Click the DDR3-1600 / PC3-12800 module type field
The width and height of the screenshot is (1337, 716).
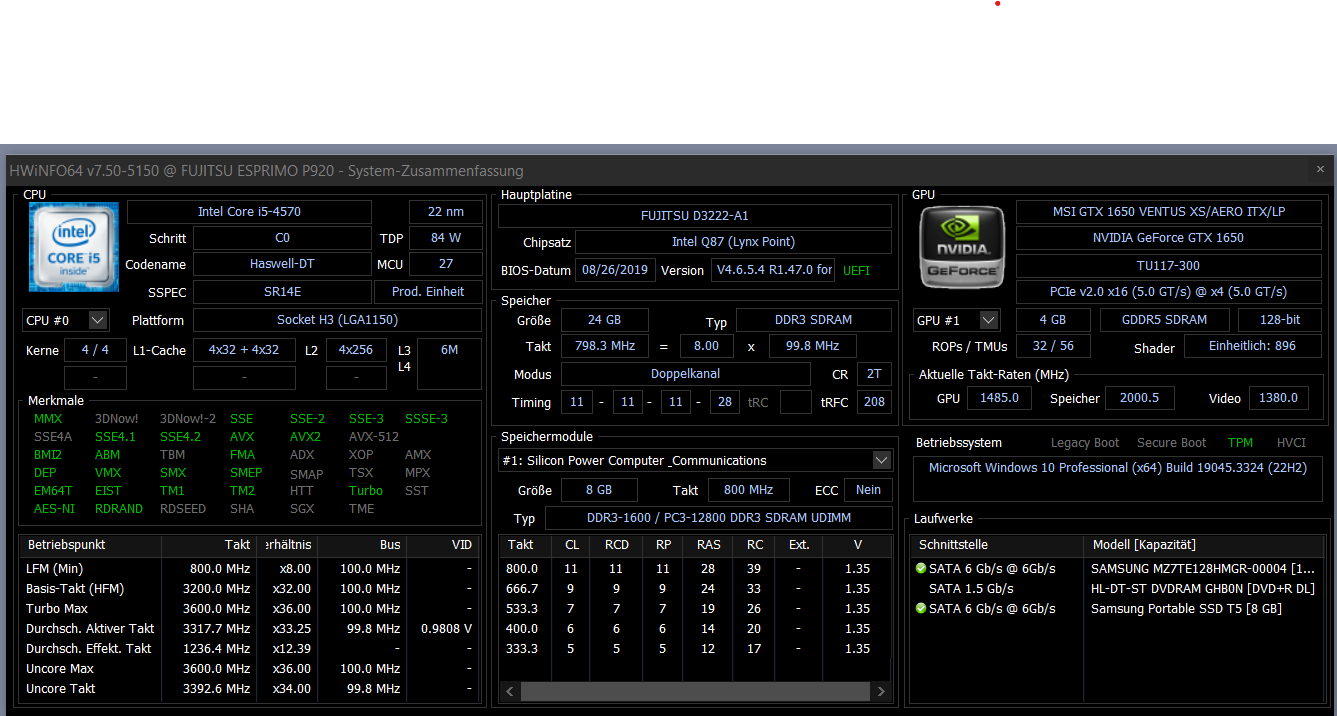pos(718,519)
